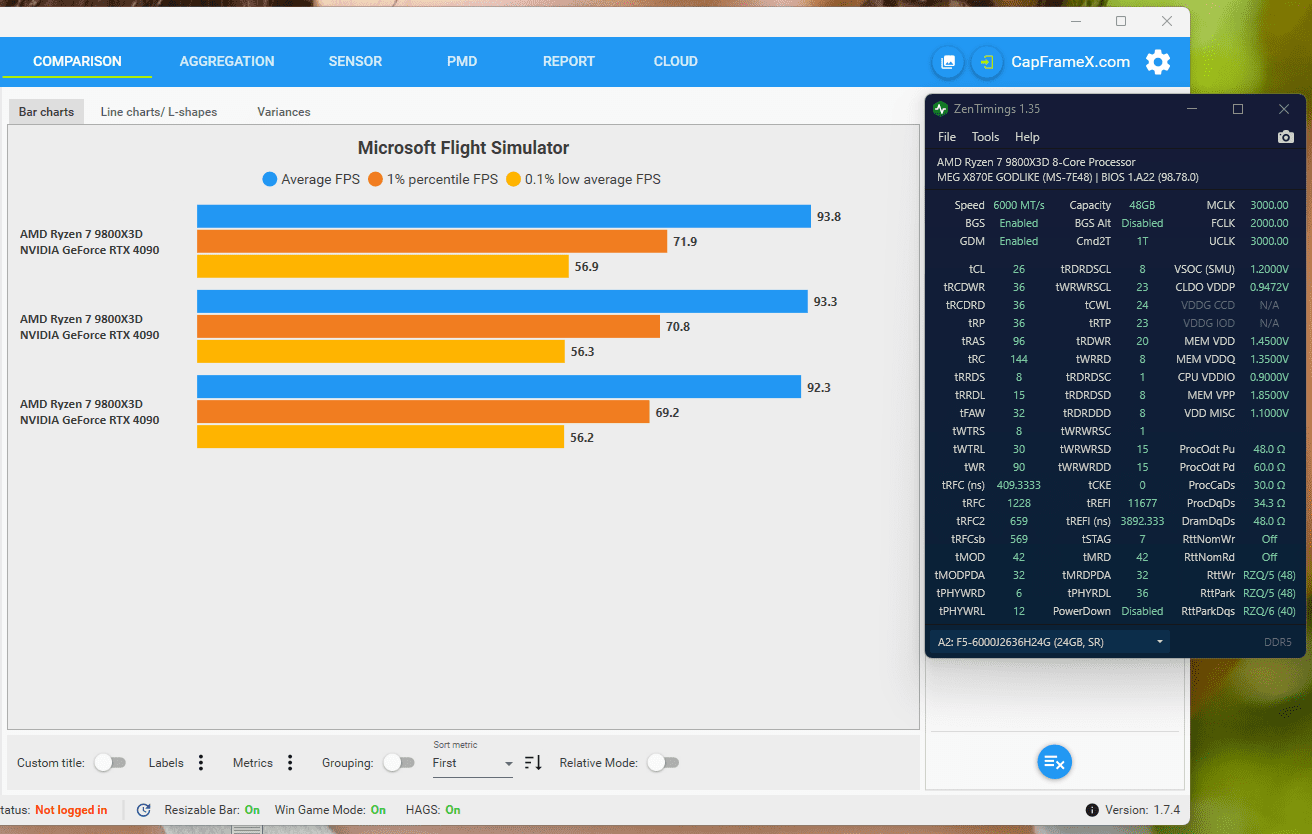
Task: Click the 70.8 percentile value label
Action: (679, 327)
